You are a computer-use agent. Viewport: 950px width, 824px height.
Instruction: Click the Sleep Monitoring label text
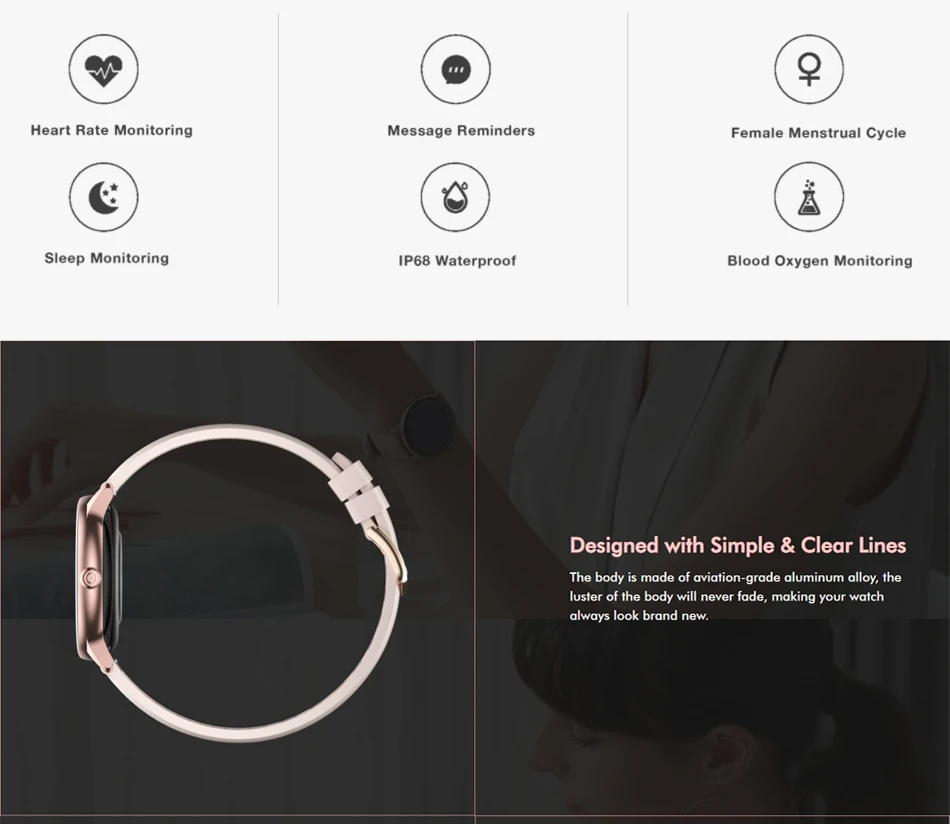point(107,258)
